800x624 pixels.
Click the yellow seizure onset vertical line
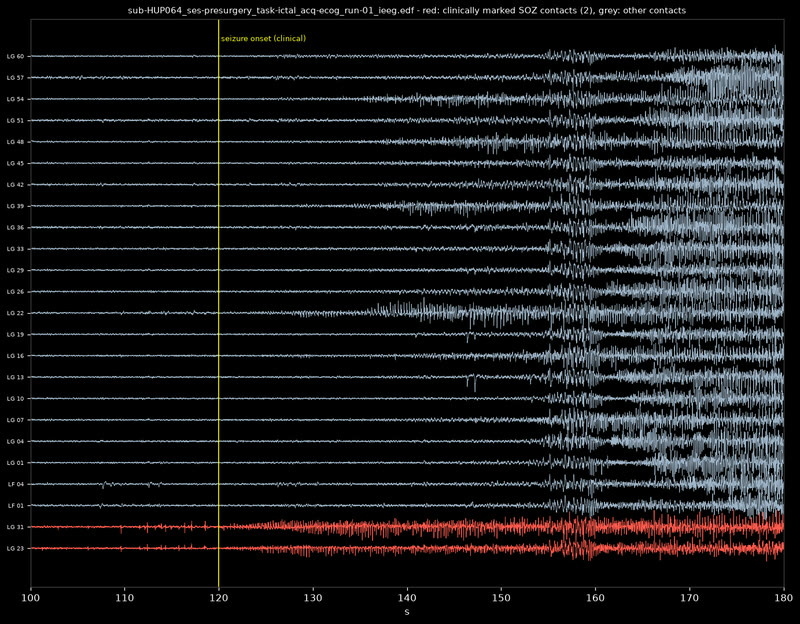click(218, 304)
